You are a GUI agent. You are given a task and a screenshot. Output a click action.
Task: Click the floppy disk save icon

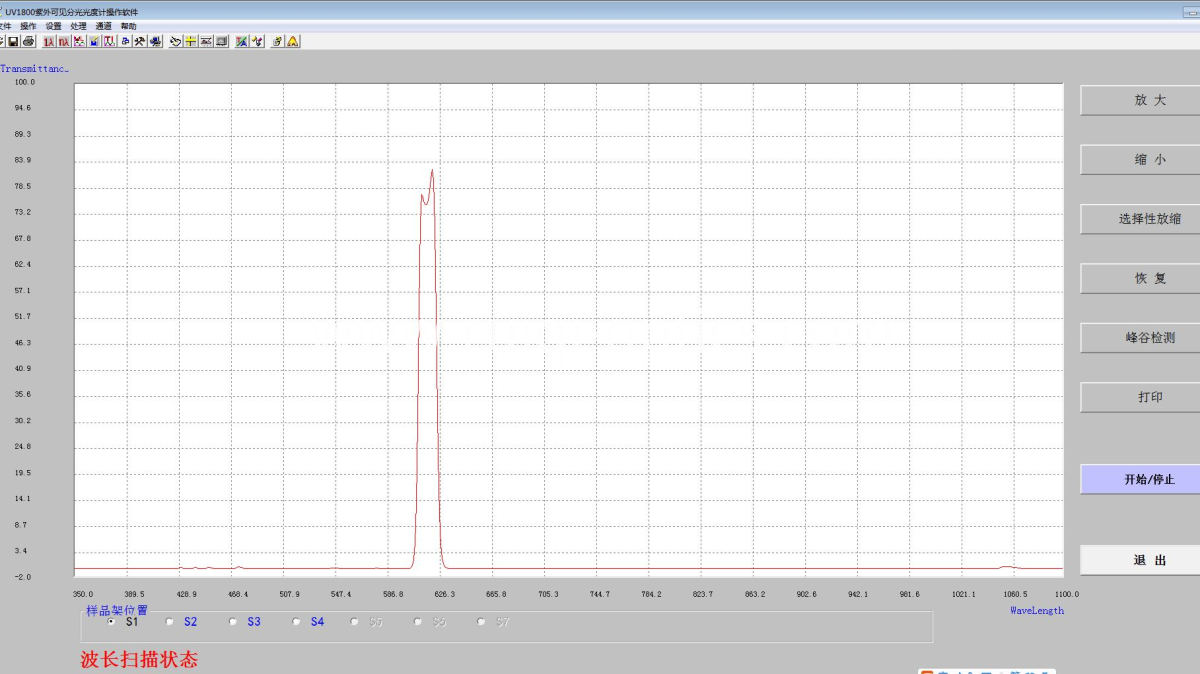[13, 41]
